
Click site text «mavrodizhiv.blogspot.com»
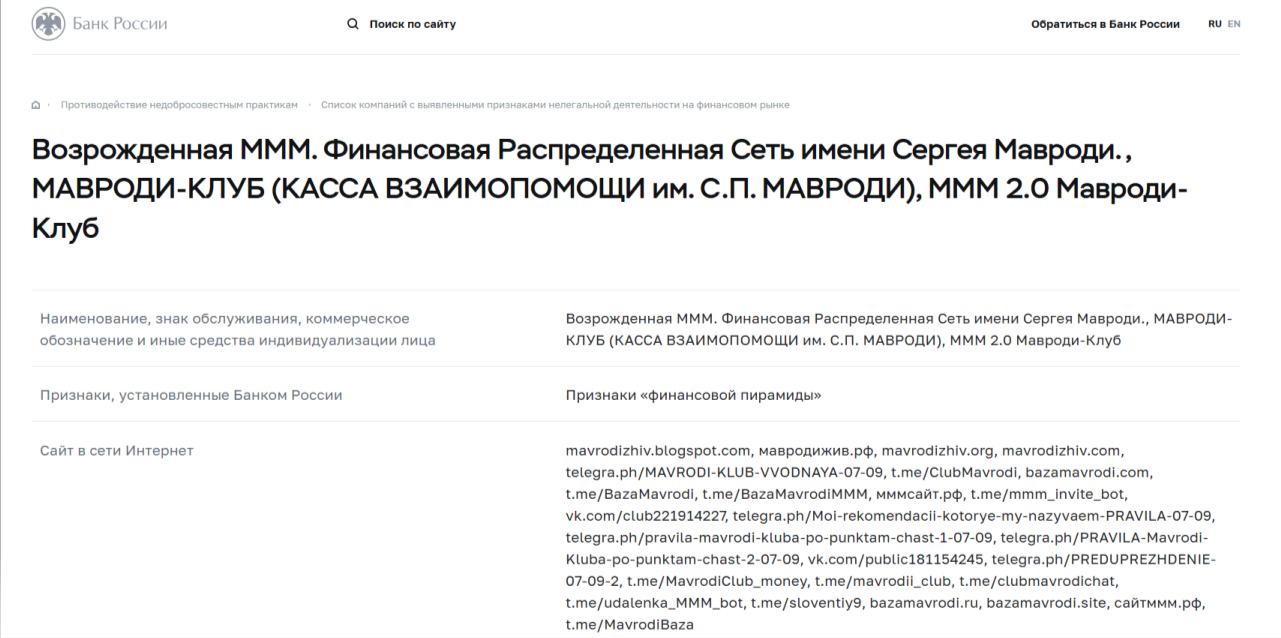tap(658, 450)
